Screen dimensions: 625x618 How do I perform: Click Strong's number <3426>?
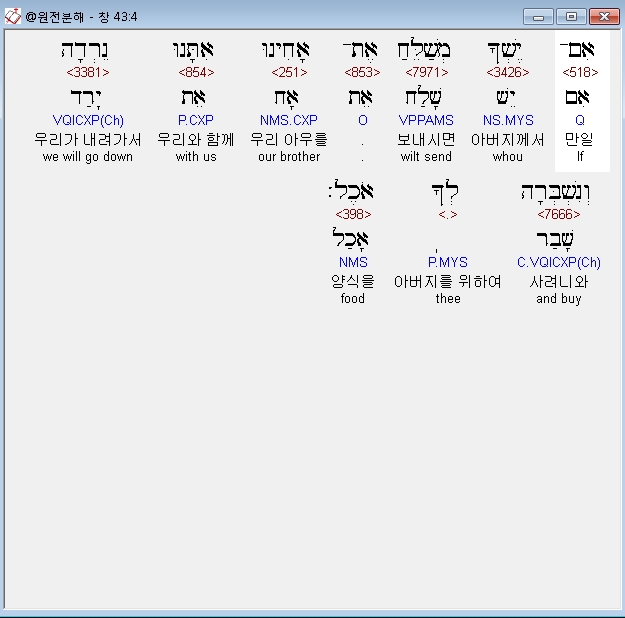(x=508, y=72)
